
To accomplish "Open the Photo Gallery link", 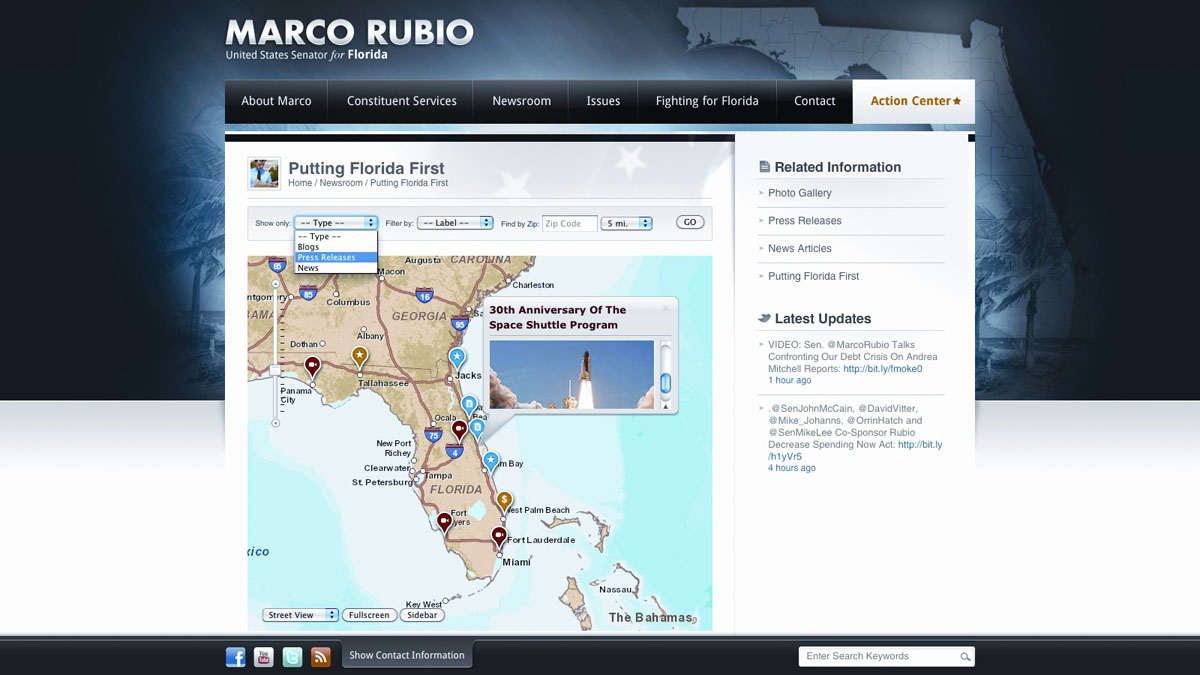I will click(800, 193).
